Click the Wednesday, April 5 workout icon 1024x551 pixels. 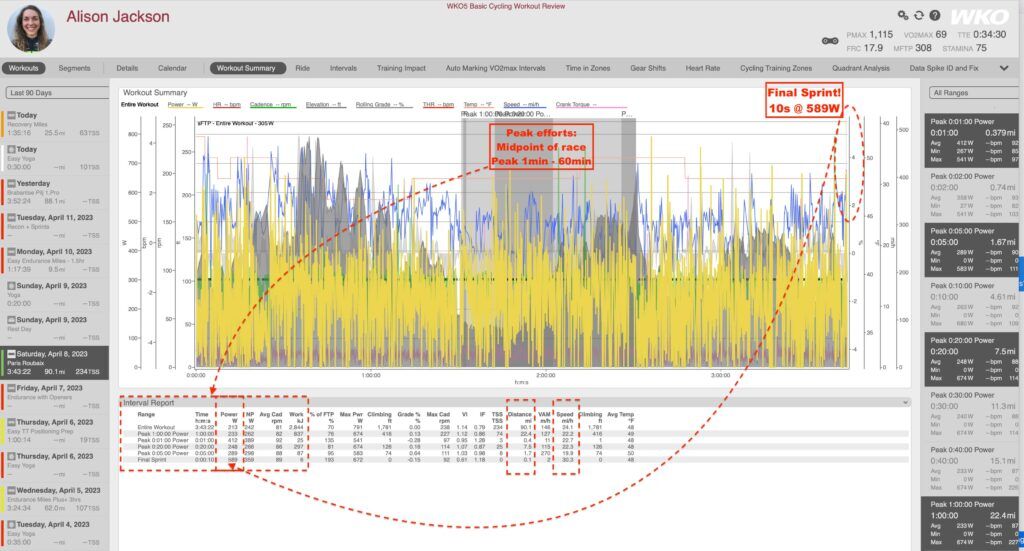(x=12, y=490)
